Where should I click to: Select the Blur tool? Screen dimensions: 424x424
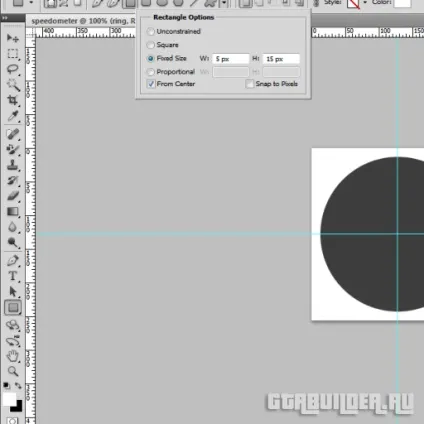pos(13,227)
